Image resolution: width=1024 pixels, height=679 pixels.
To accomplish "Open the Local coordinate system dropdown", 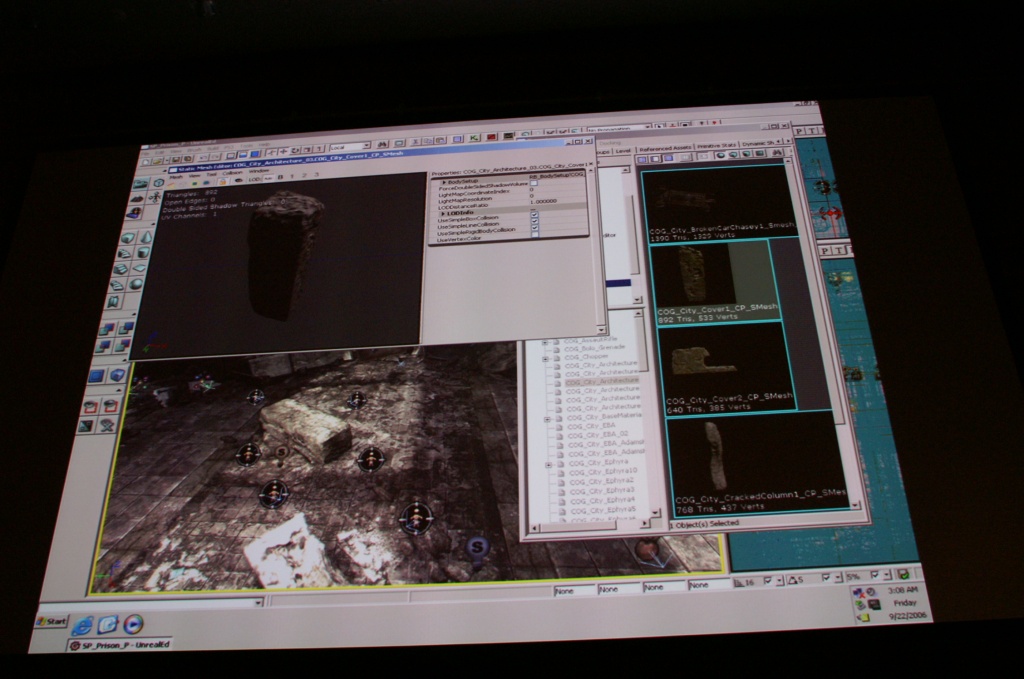I will 351,146.
